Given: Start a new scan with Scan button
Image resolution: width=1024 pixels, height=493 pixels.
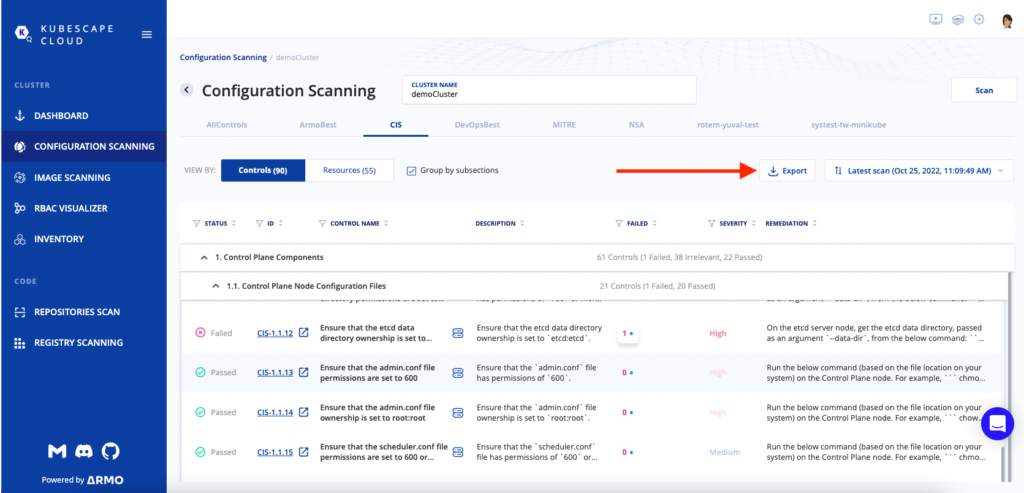Looking at the screenshot, I should pos(984,90).
